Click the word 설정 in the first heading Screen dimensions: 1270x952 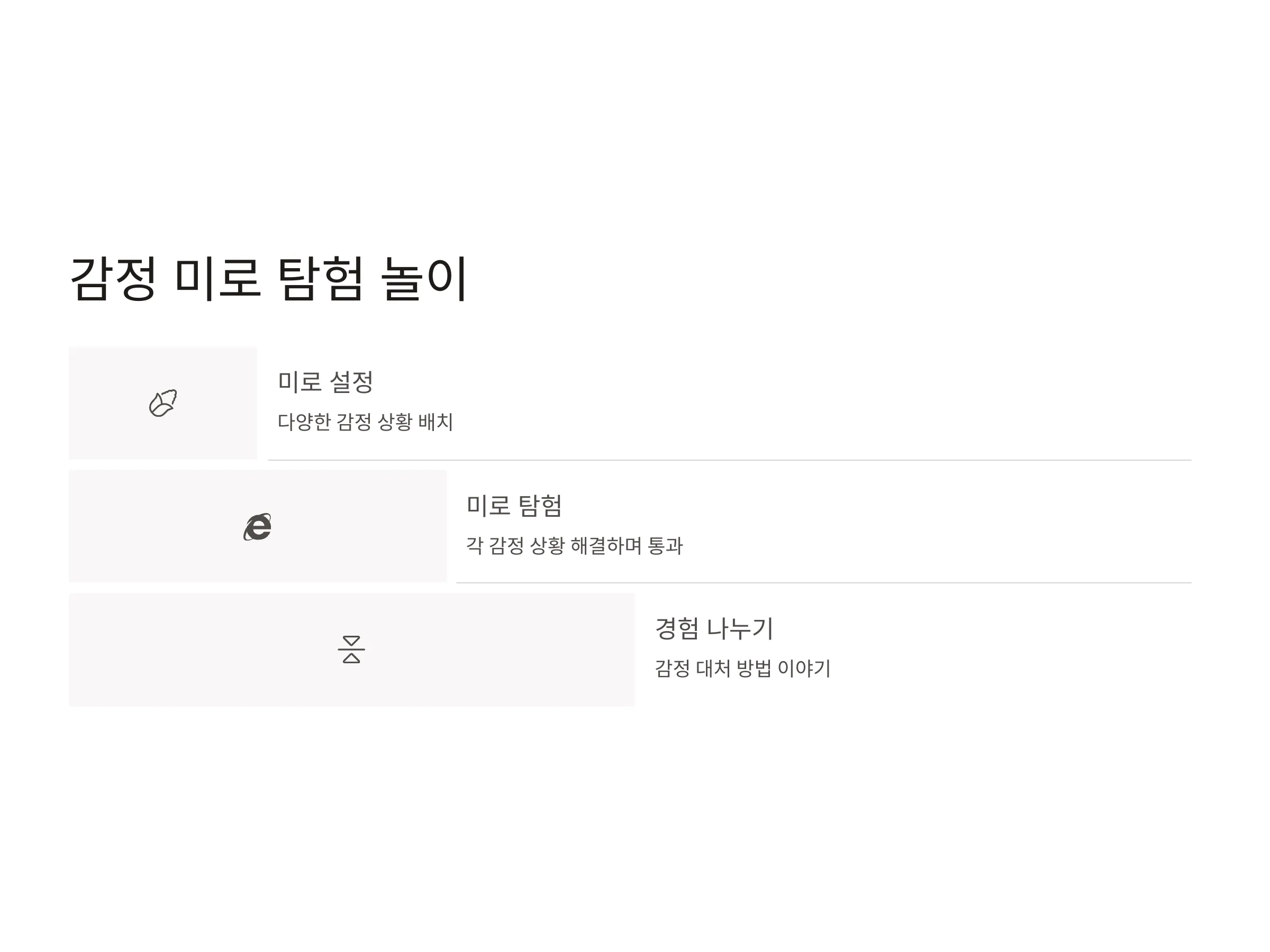351,382
